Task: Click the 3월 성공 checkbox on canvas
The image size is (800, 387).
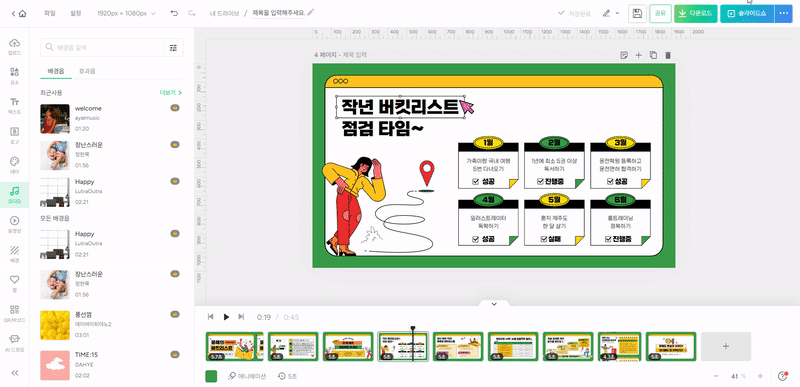Action: 610,182
